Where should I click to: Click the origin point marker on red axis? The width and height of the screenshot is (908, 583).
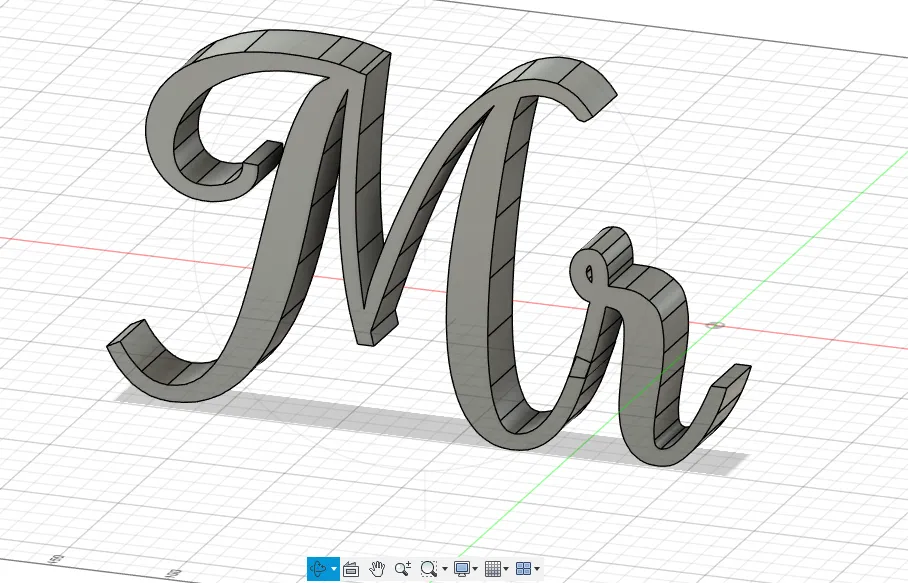pyautogui.click(x=716, y=325)
